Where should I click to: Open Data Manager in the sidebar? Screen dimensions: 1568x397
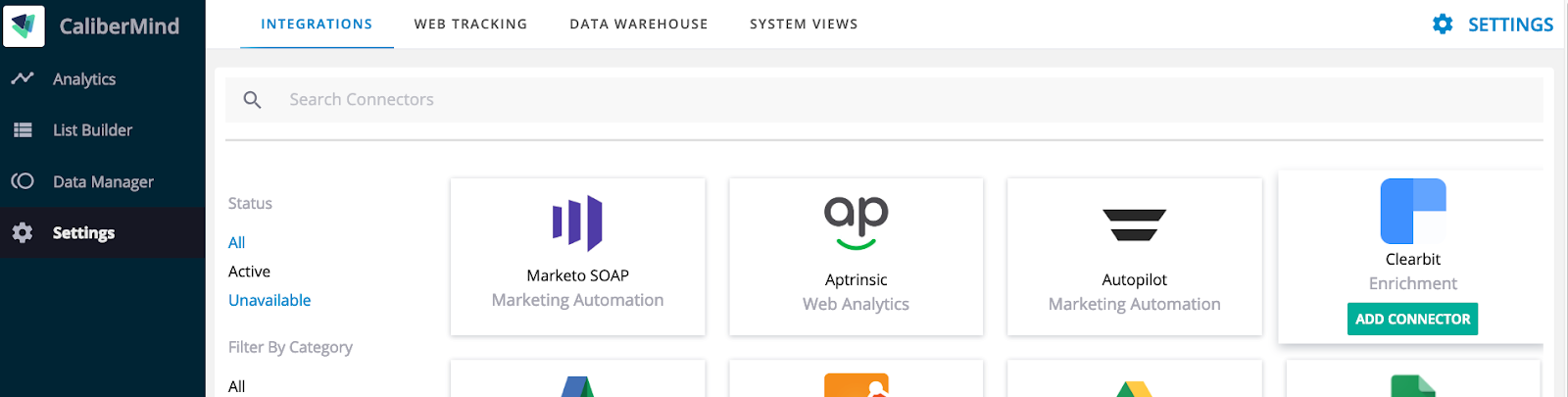tap(103, 181)
